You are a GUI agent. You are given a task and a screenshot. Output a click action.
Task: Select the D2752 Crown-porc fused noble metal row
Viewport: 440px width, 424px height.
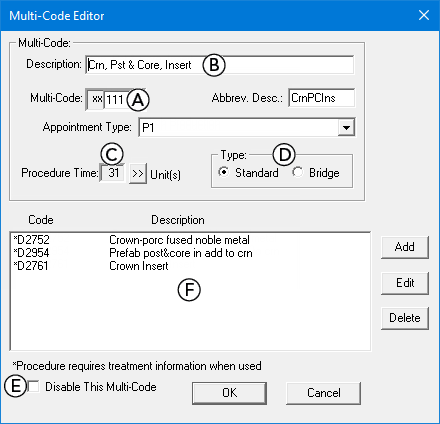tap(190, 240)
